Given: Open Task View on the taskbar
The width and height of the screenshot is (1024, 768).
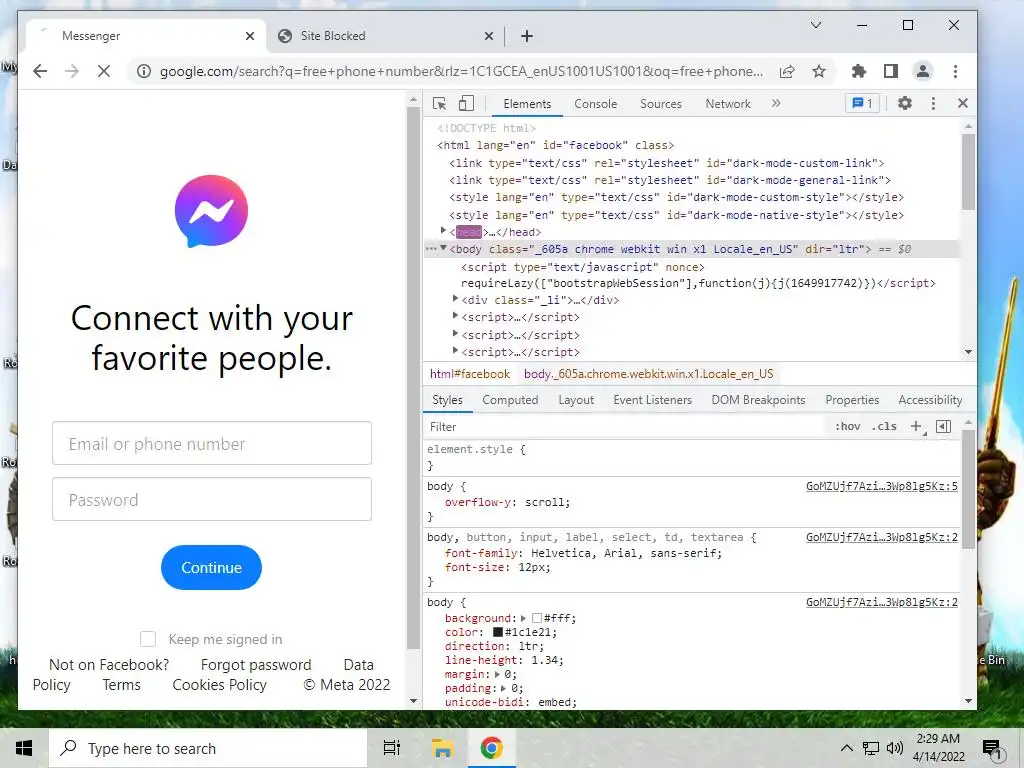Looking at the screenshot, I should click(392, 748).
